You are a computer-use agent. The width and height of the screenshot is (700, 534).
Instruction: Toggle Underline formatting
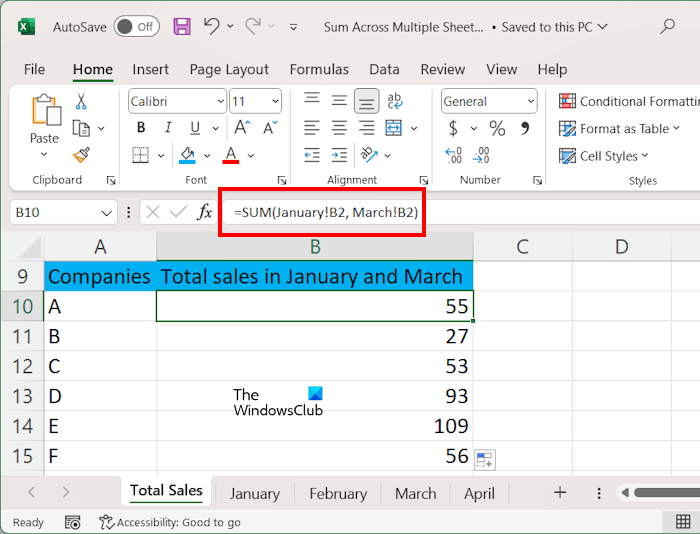[x=195, y=128]
